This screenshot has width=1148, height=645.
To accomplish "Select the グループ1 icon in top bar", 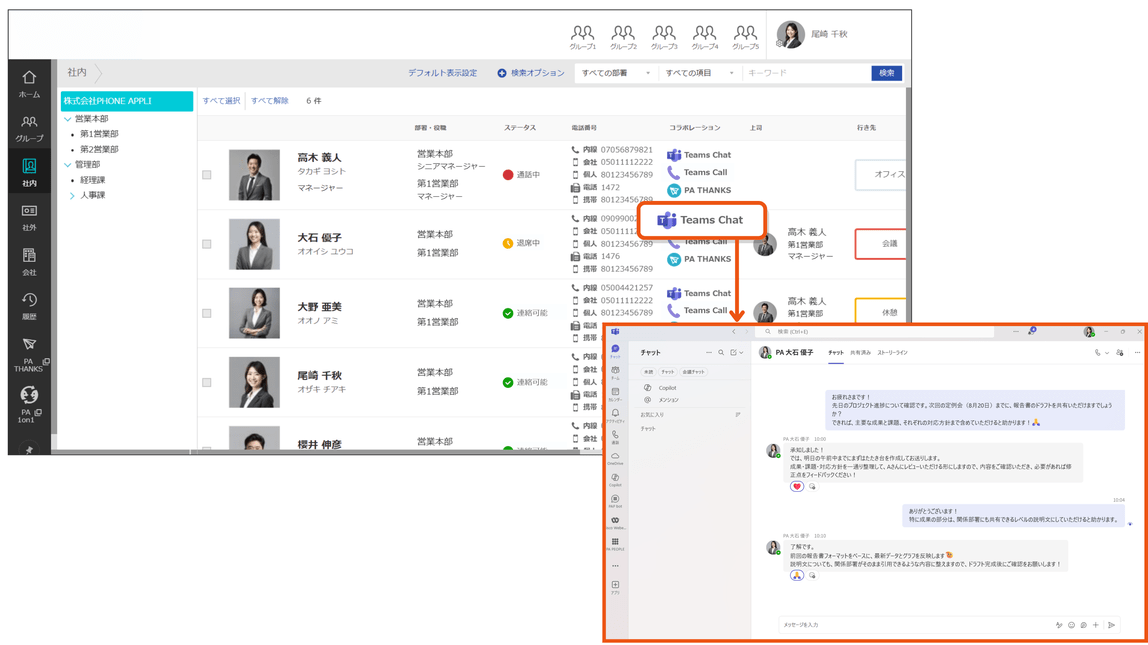I will click(583, 37).
